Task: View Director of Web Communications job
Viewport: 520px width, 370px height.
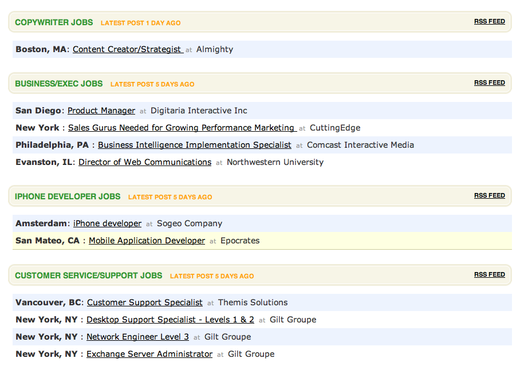Action: point(145,162)
